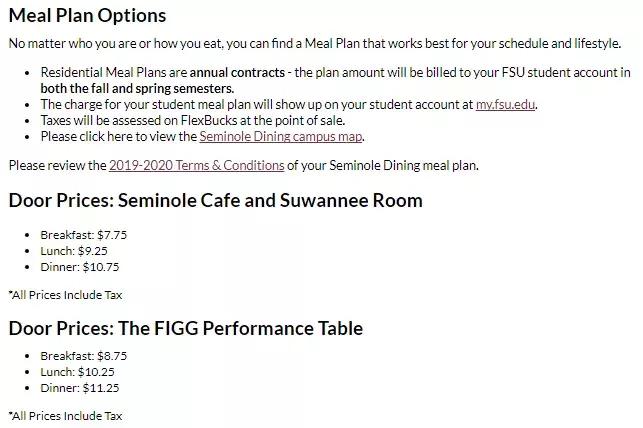Click the 'No matter who you are' intro sentence
The width and height of the screenshot is (643, 428).
coord(314,44)
